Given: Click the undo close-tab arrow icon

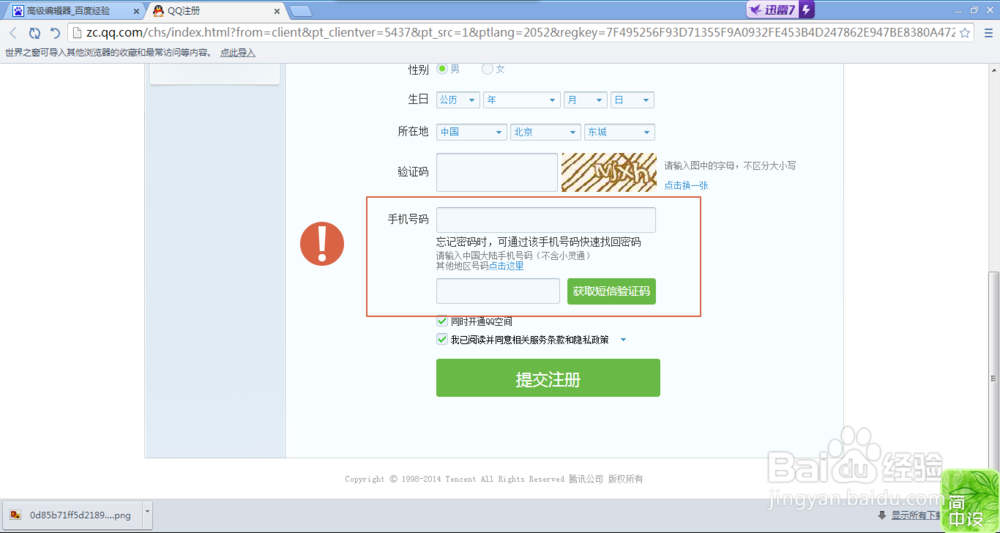Looking at the screenshot, I should pyautogui.click(x=55, y=33).
